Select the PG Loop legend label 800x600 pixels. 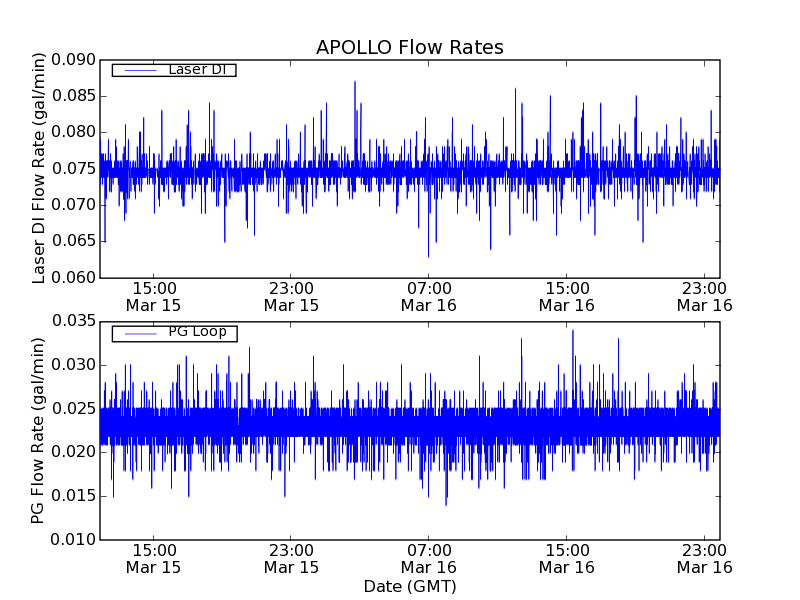(x=197, y=332)
